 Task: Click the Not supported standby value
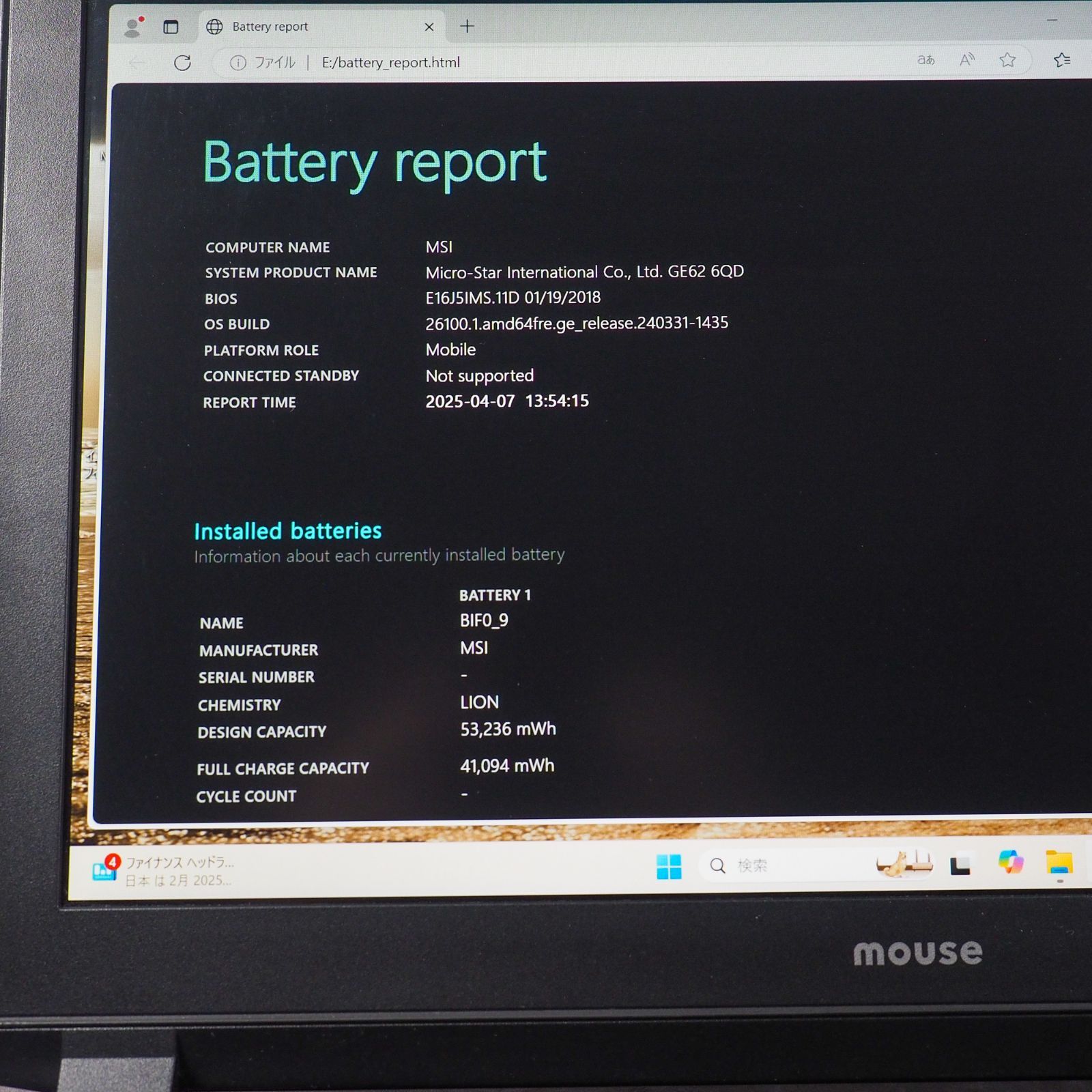tap(480, 376)
